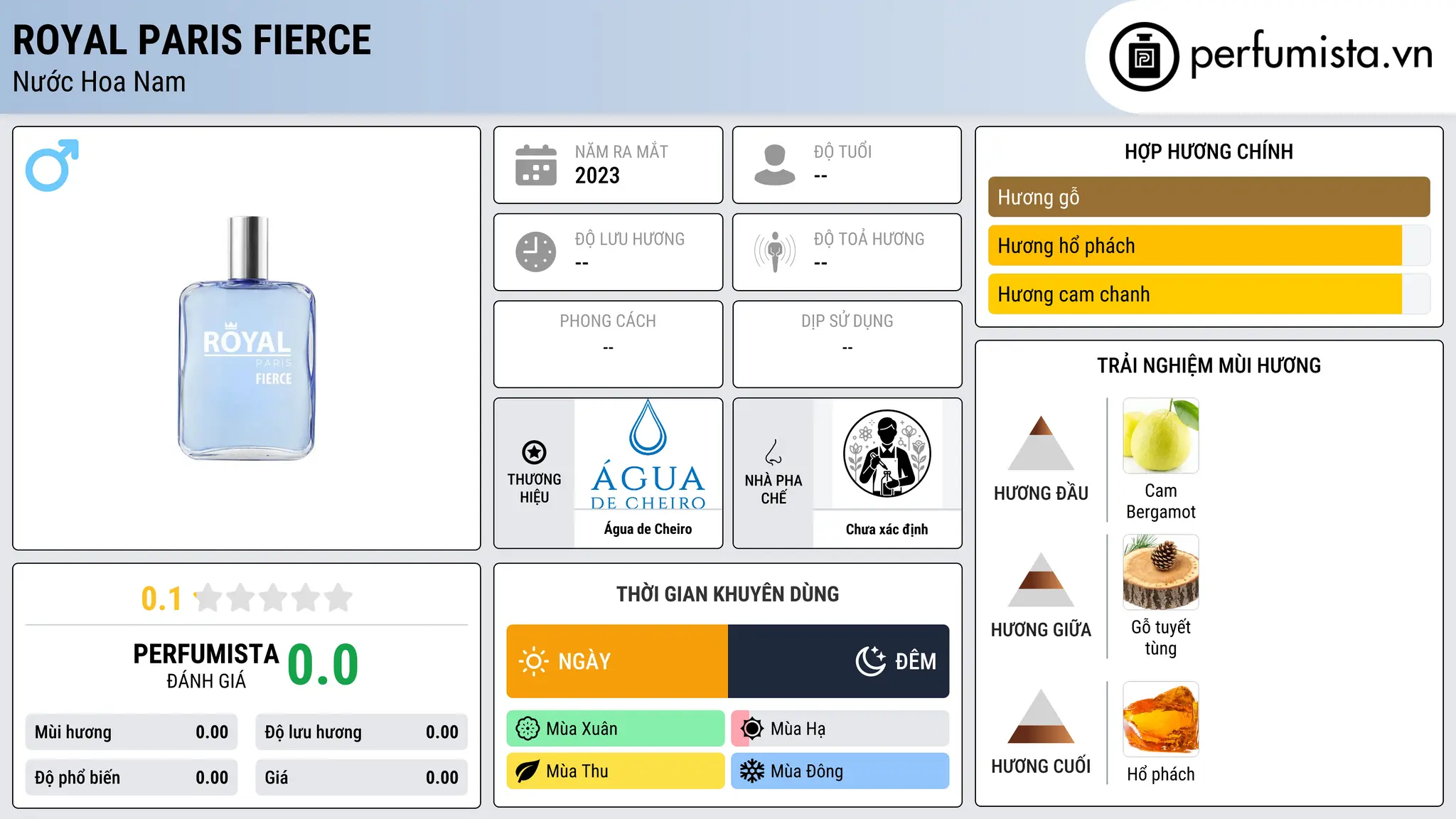Screen dimensions: 1456x819
Task: Click the nose icon above Nhà pha chế
Action: 773,452
